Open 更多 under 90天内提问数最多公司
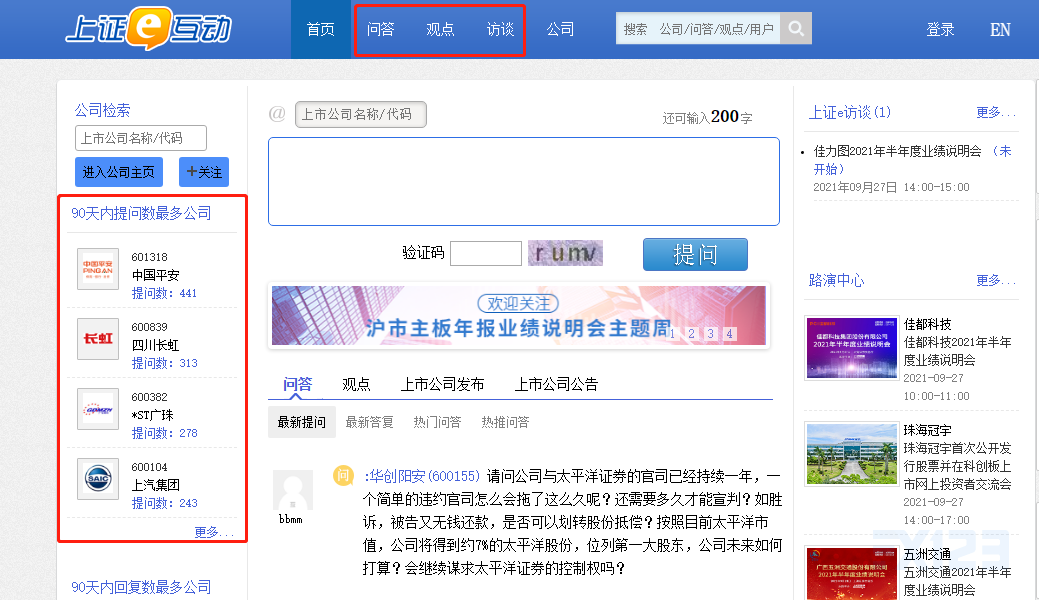 click(214, 532)
